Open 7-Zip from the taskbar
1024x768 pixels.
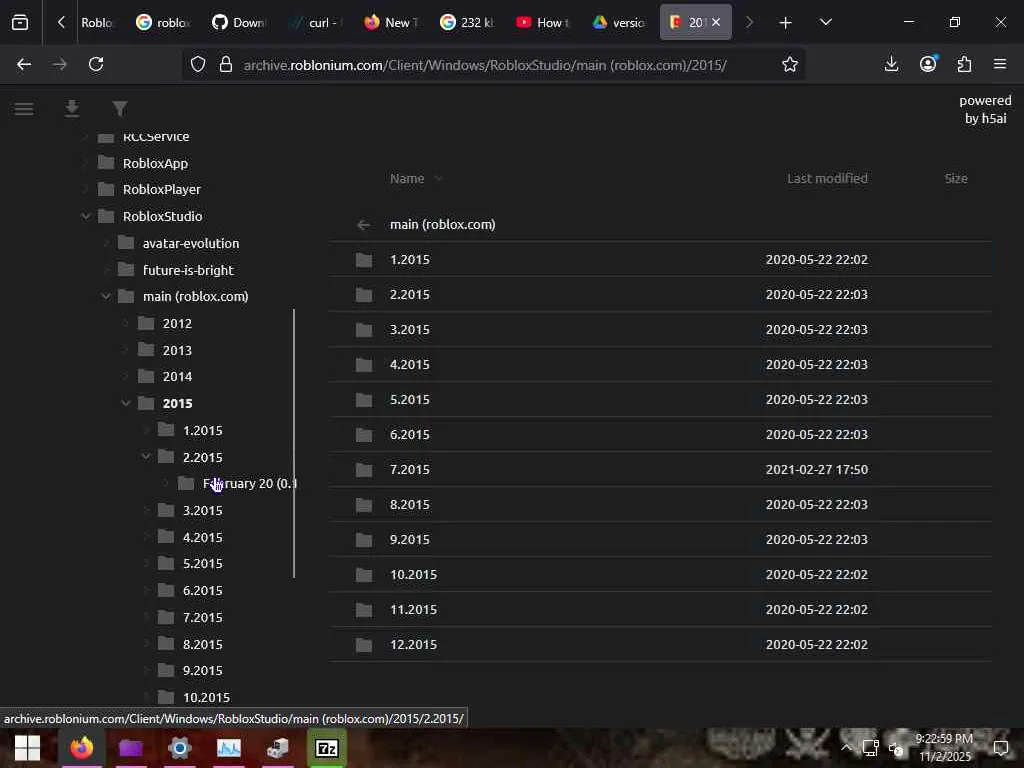pyautogui.click(x=327, y=748)
